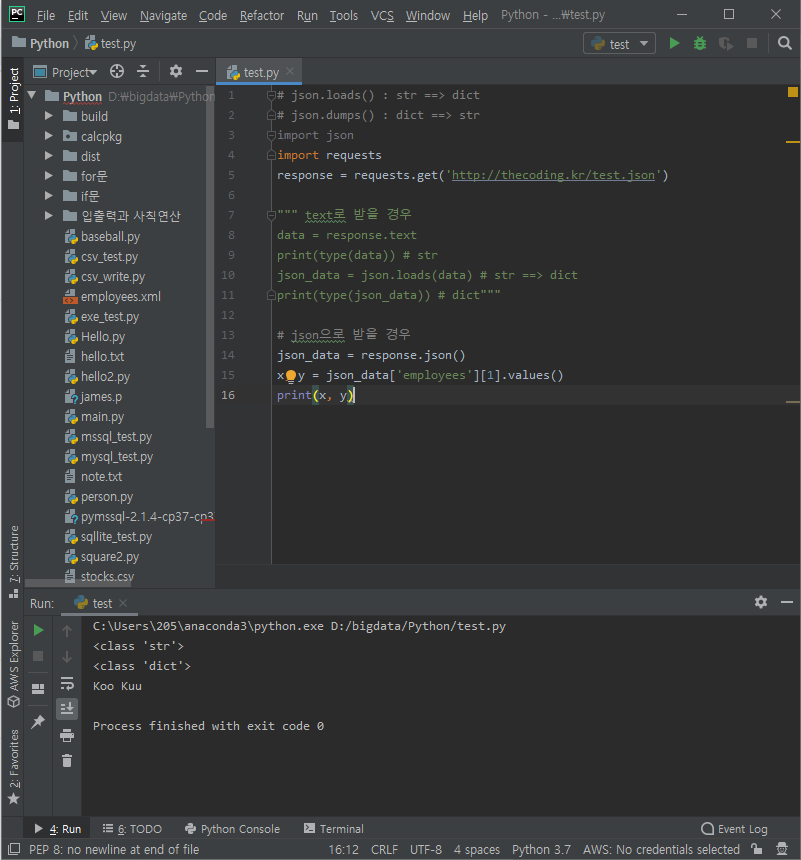
Task: Click Collapse All icon in Project panel
Action: pos(143,71)
